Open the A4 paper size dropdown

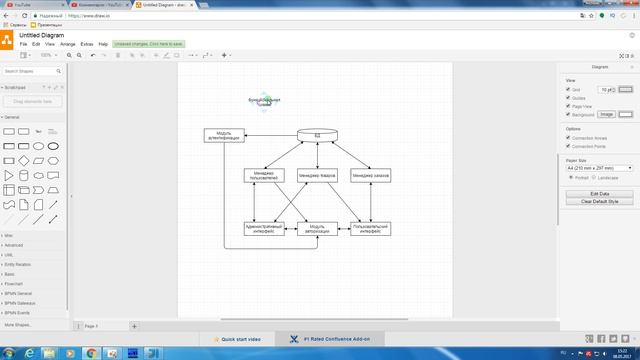pos(599,168)
